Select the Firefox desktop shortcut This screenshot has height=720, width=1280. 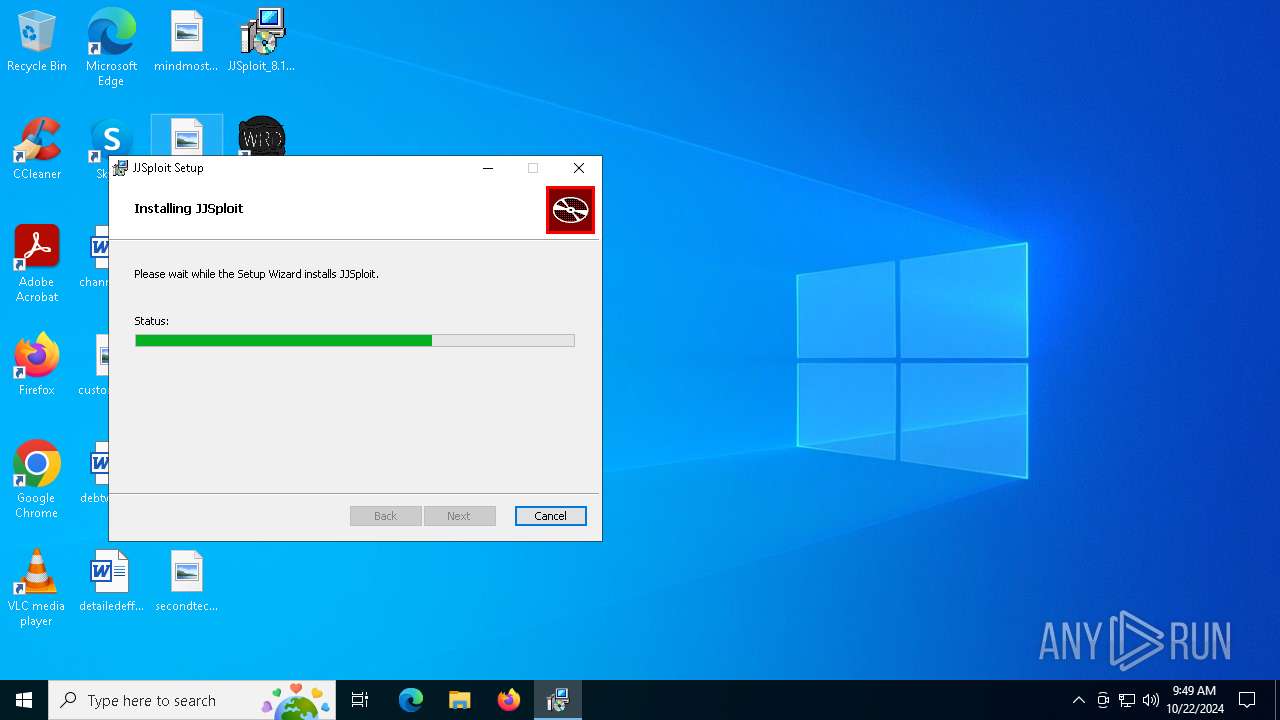click(37, 366)
